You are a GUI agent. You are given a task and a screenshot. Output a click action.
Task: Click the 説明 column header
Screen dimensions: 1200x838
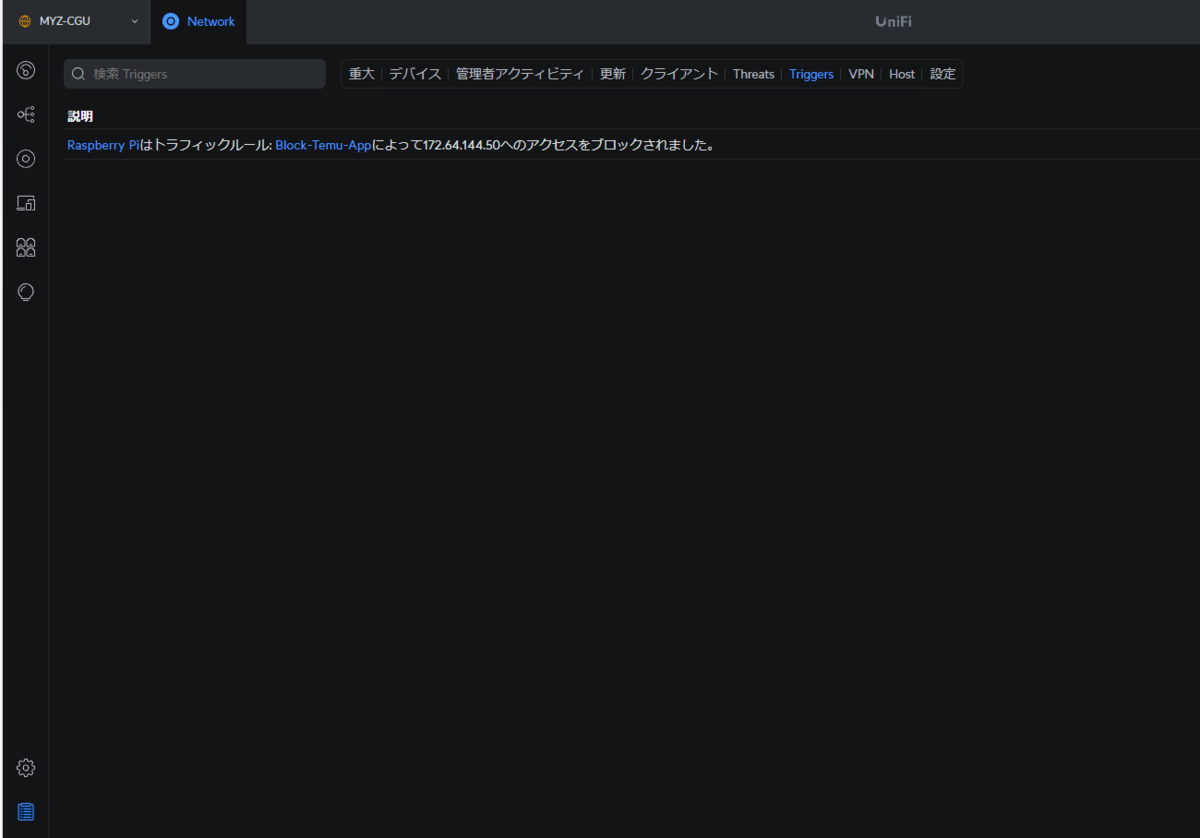80,117
